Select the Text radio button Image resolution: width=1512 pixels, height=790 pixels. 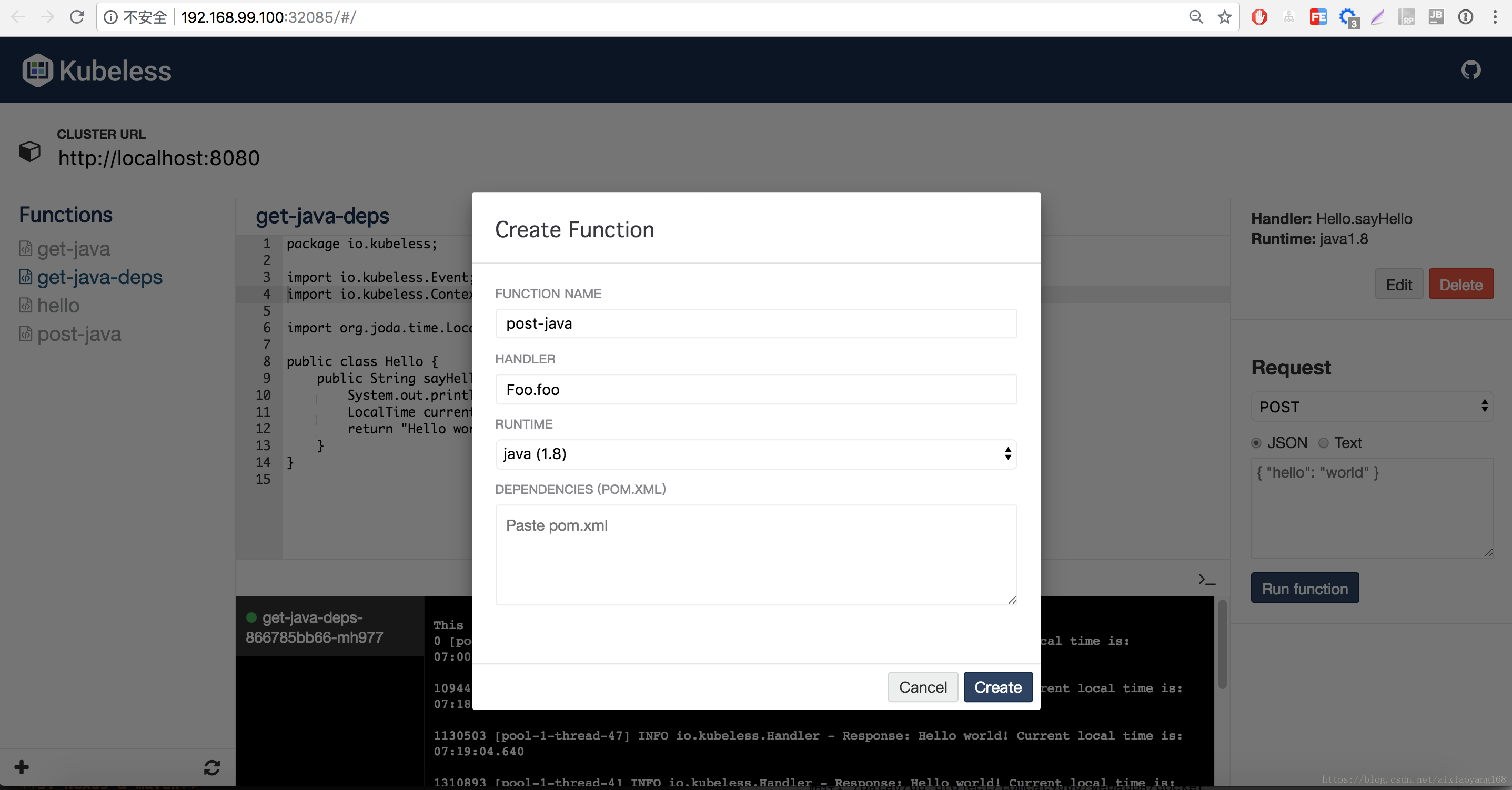[x=1324, y=443]
